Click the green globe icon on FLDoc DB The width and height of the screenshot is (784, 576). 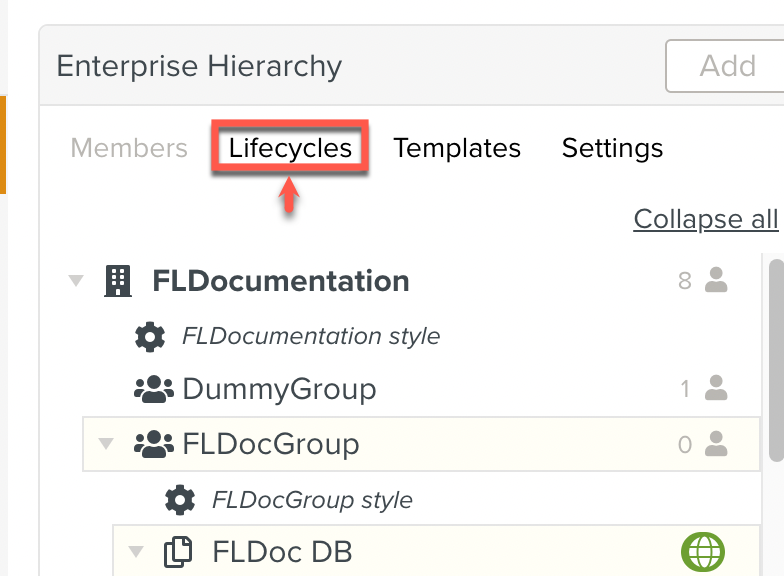tap(703, 551)
